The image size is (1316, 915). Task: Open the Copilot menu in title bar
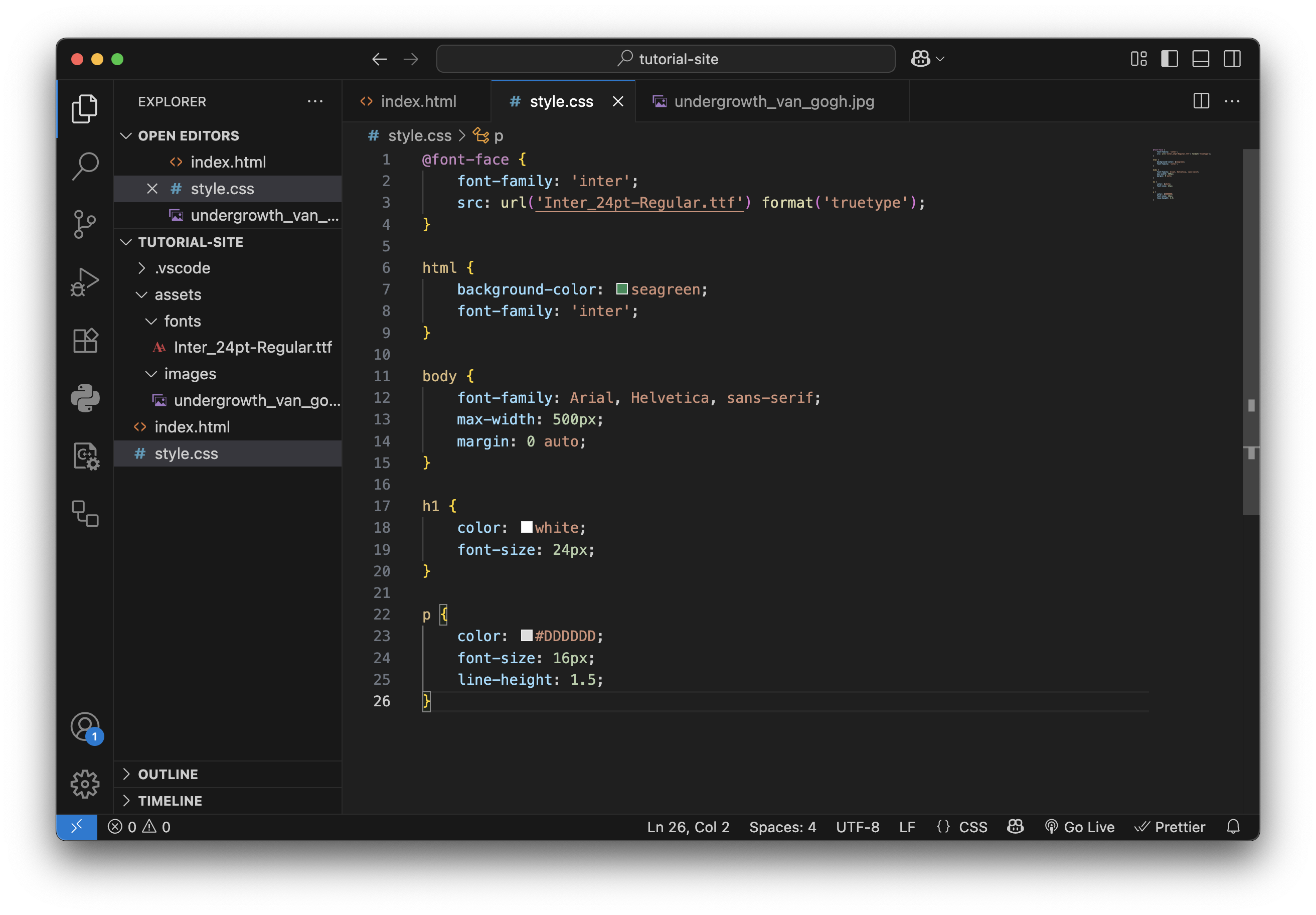[927, 59]
